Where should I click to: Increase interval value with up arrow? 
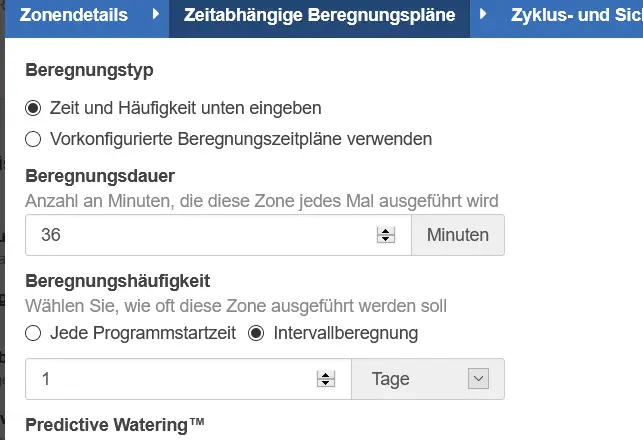tap(326, 375)
